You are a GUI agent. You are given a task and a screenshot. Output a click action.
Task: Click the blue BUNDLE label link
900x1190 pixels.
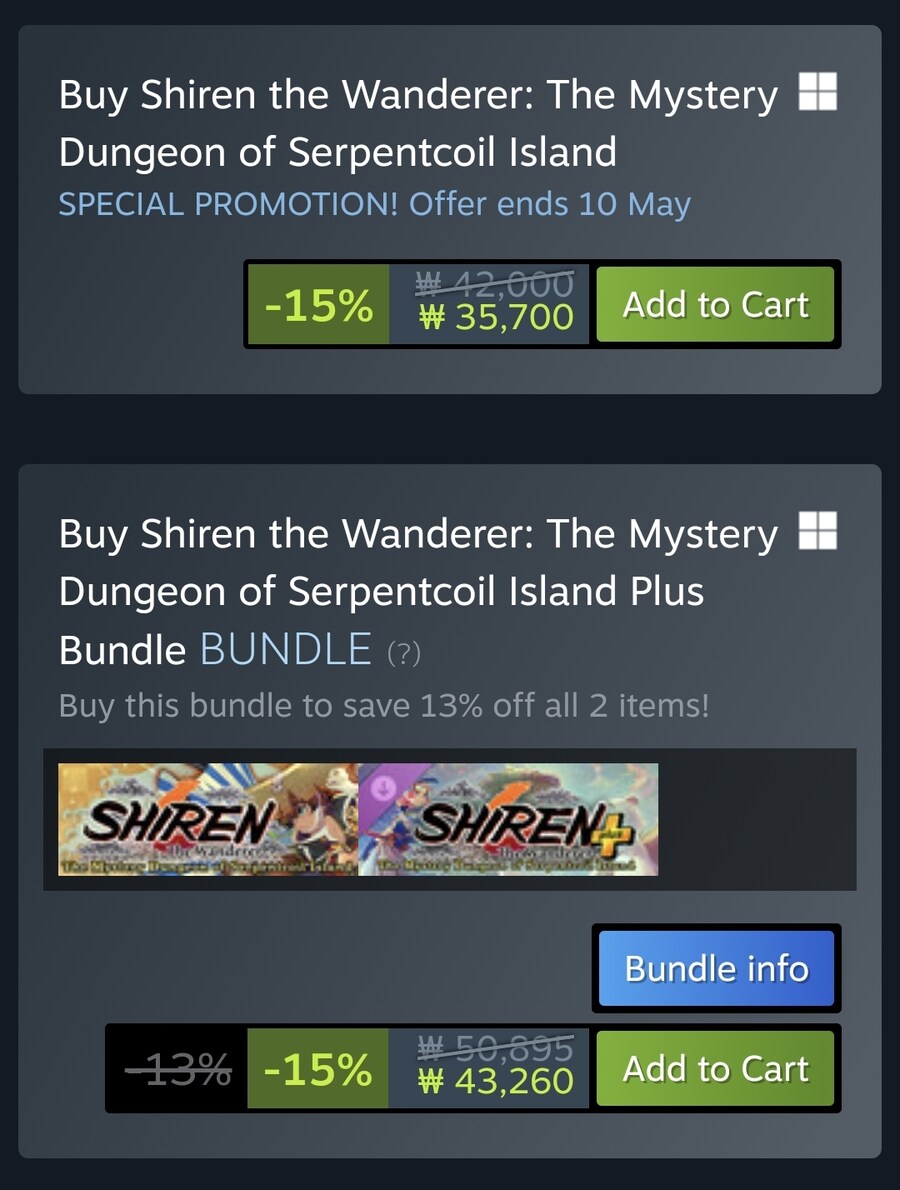point(285,650)
